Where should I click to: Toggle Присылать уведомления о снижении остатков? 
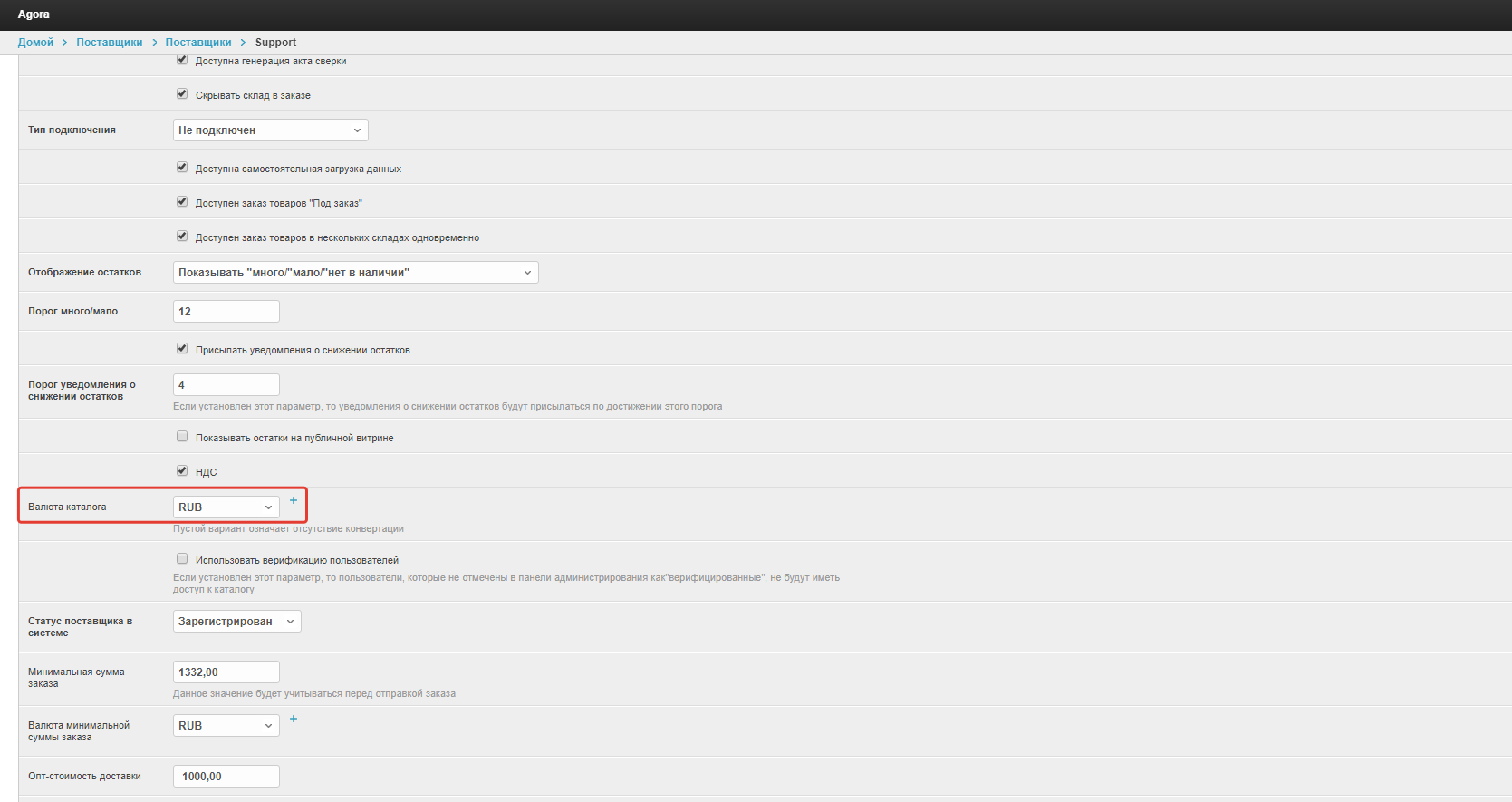(182, 348)
